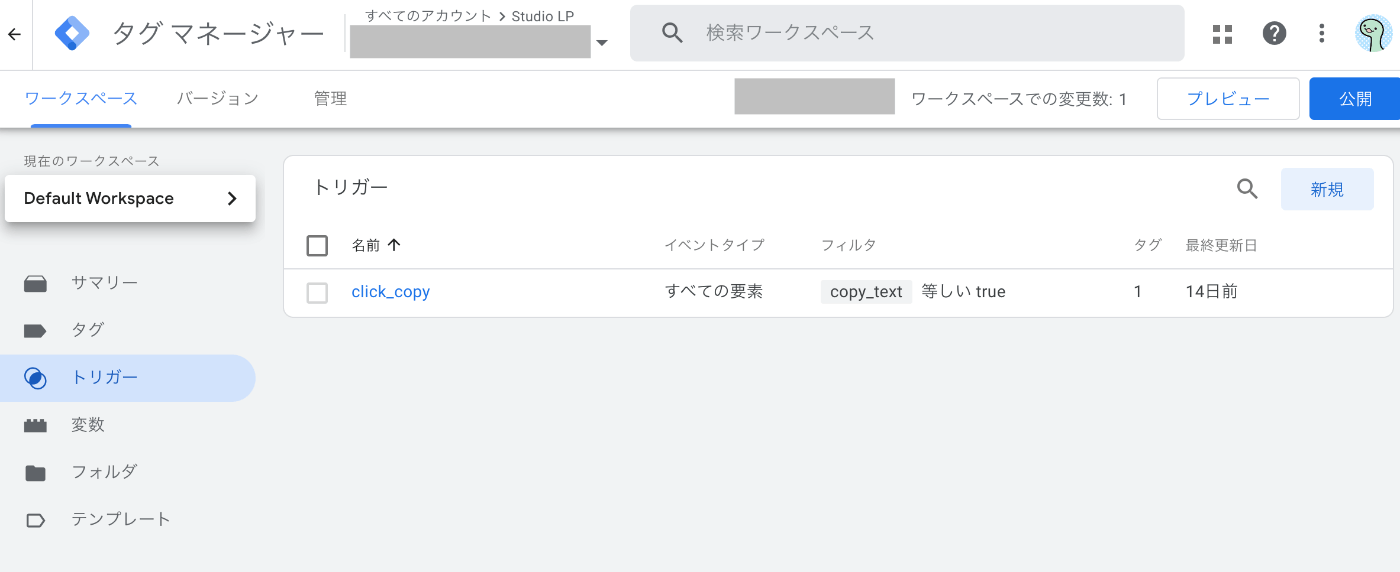Click the フォルダ folder icon
Image resolution: width=1400 pixels, height=572 pixels.
(x=36, y=472)
